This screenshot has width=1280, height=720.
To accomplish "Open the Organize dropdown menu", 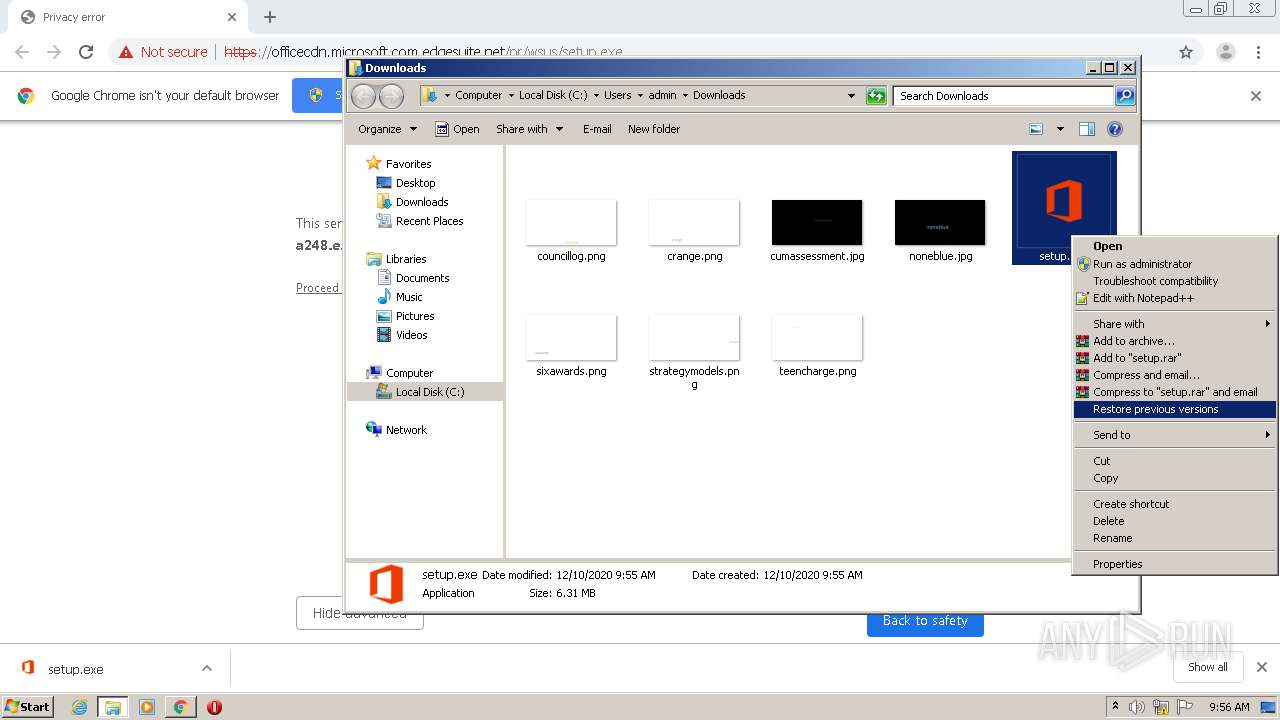I will pyautogui.click(x=387, y=129).
